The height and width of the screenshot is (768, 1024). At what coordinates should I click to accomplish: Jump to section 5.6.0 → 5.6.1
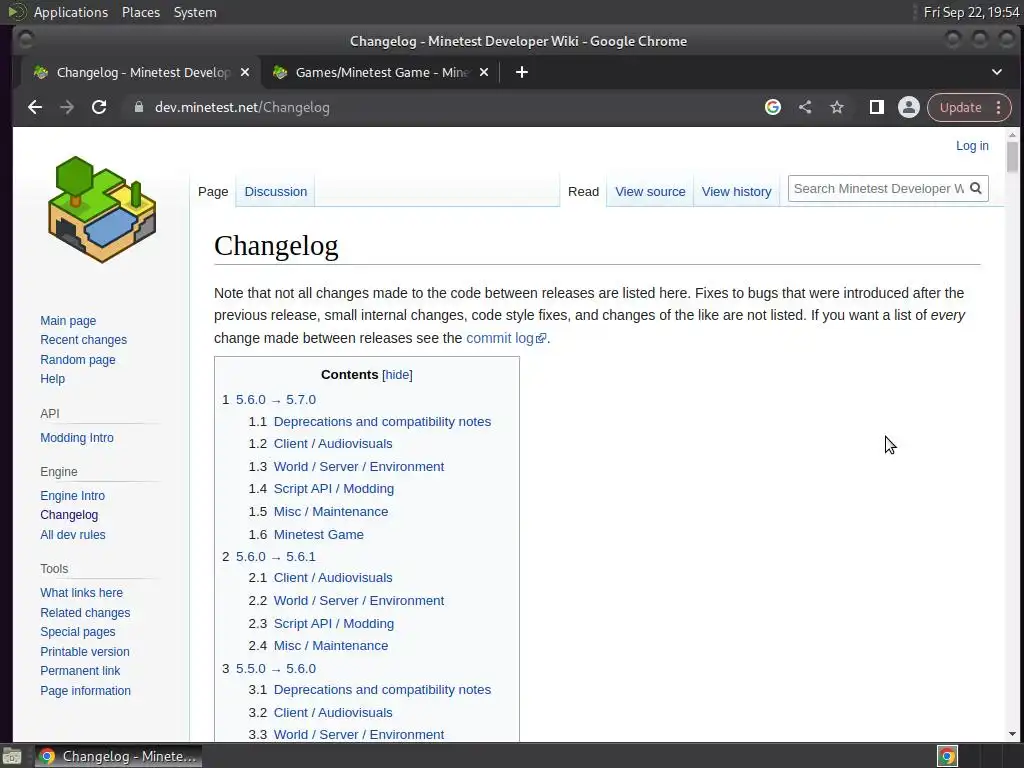tap(276, 556)
